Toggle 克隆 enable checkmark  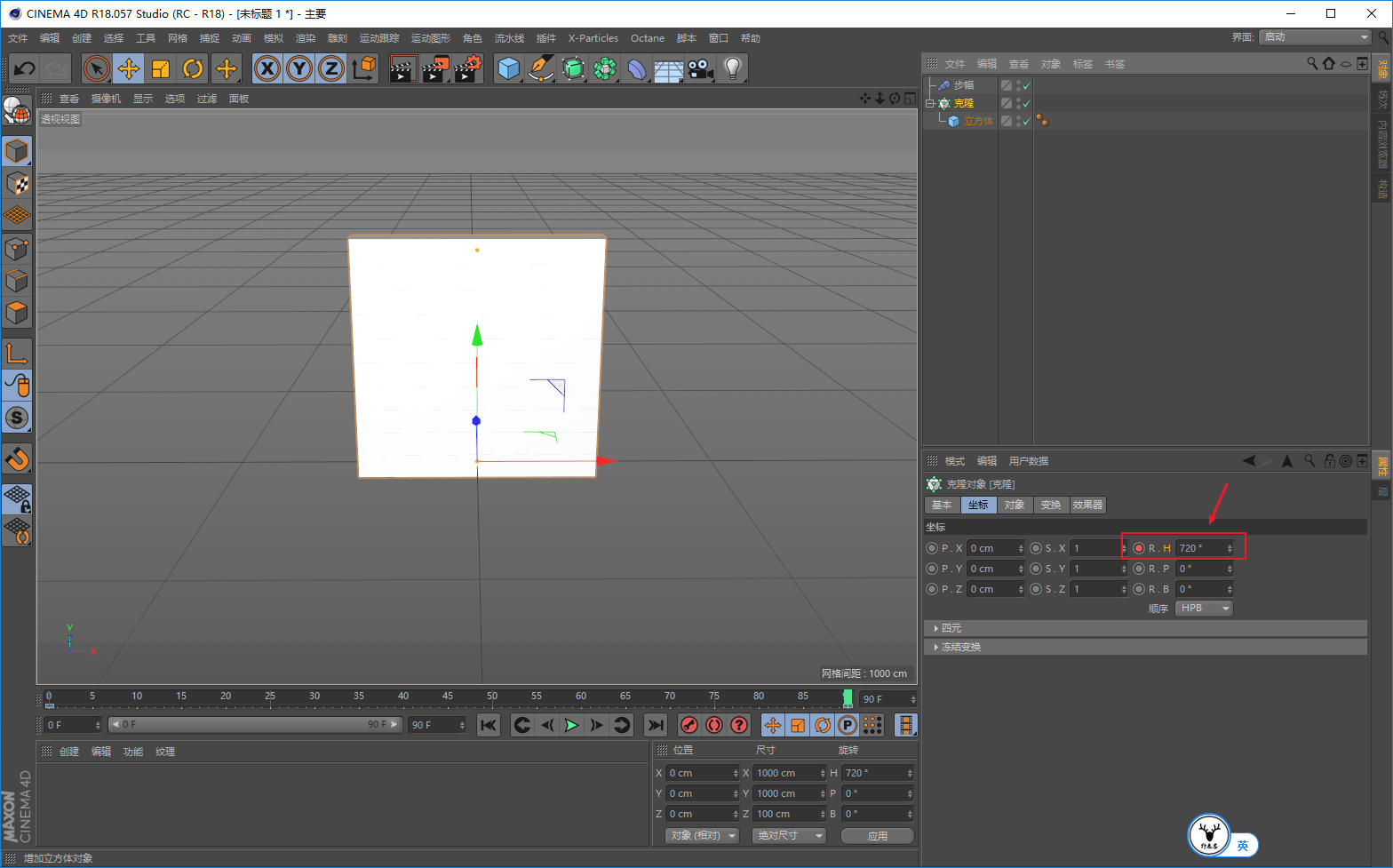tap(1026, 103)
